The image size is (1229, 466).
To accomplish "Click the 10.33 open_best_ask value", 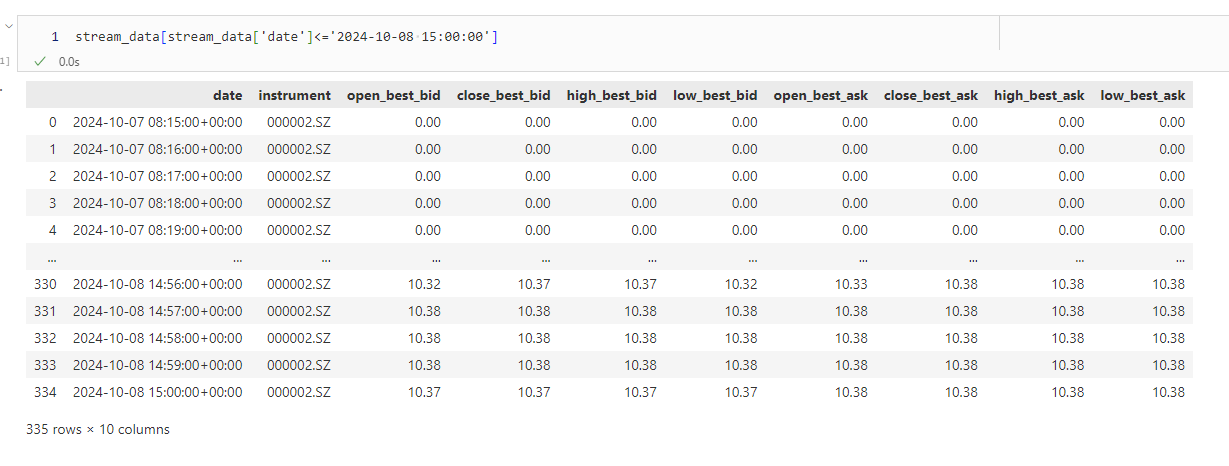I will (x=851, y=284).
